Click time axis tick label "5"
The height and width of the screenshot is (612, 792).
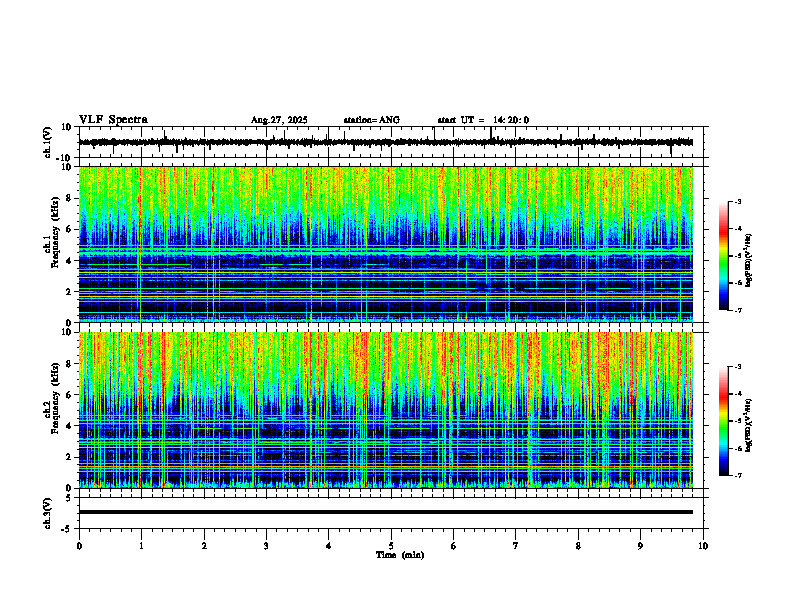391,546
